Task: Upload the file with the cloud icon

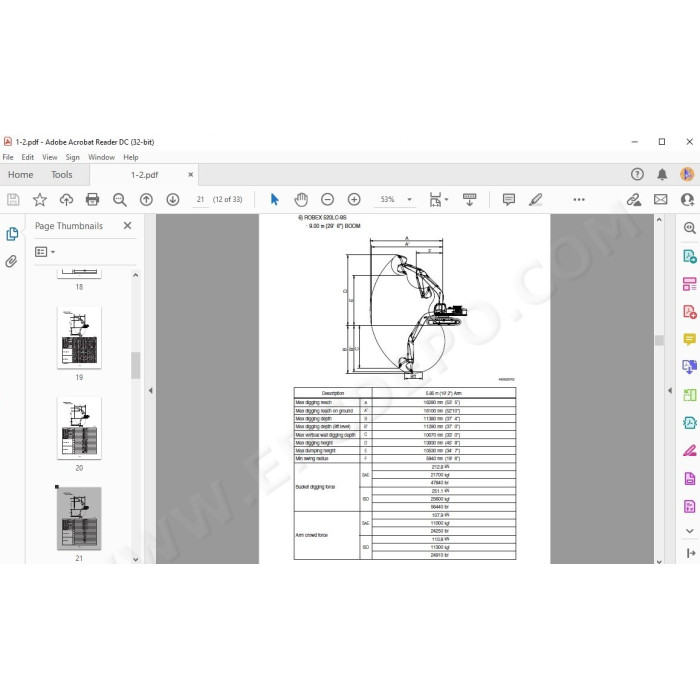Action: click(x=67, y=200)
